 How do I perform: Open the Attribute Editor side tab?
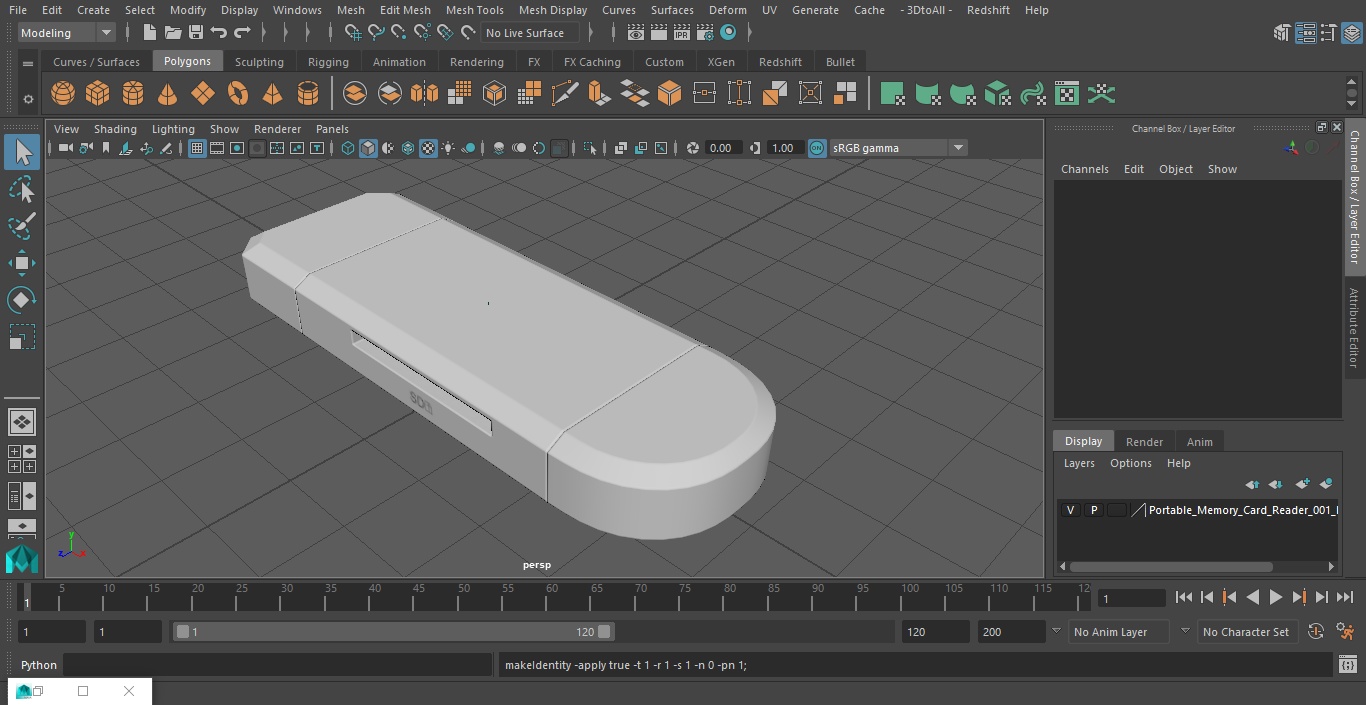click(1355, 328)
